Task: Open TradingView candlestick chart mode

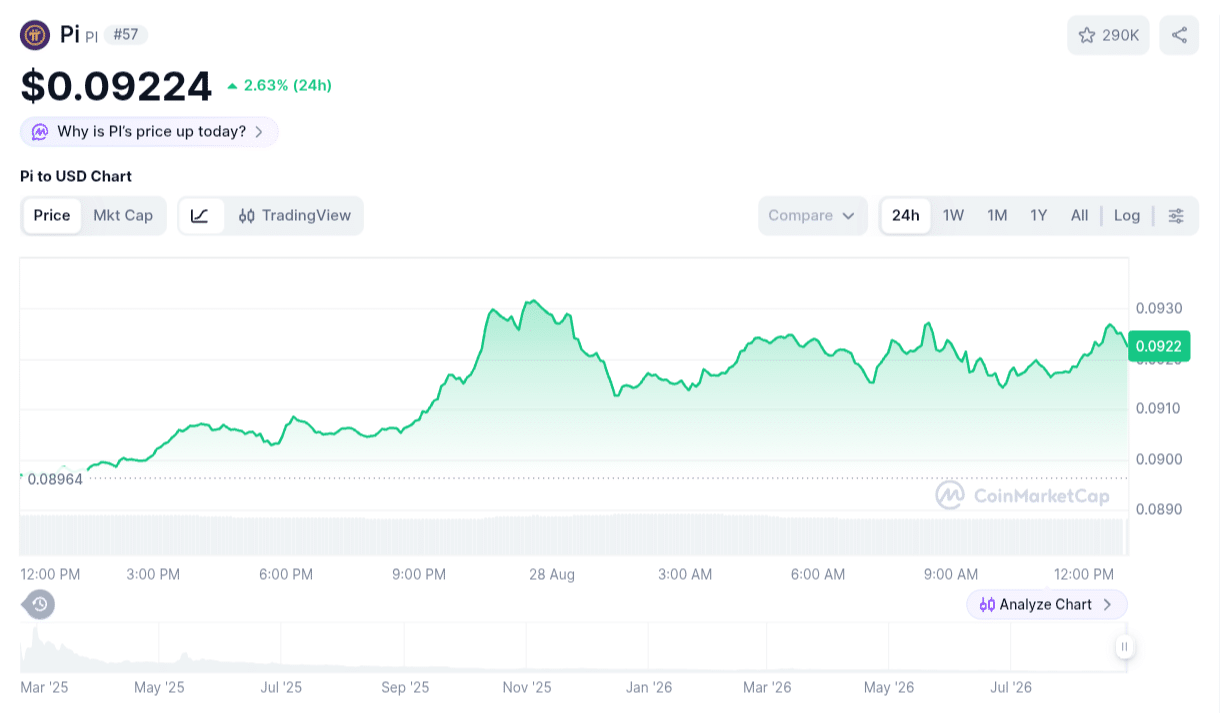Action: click(x=295, y=216)
